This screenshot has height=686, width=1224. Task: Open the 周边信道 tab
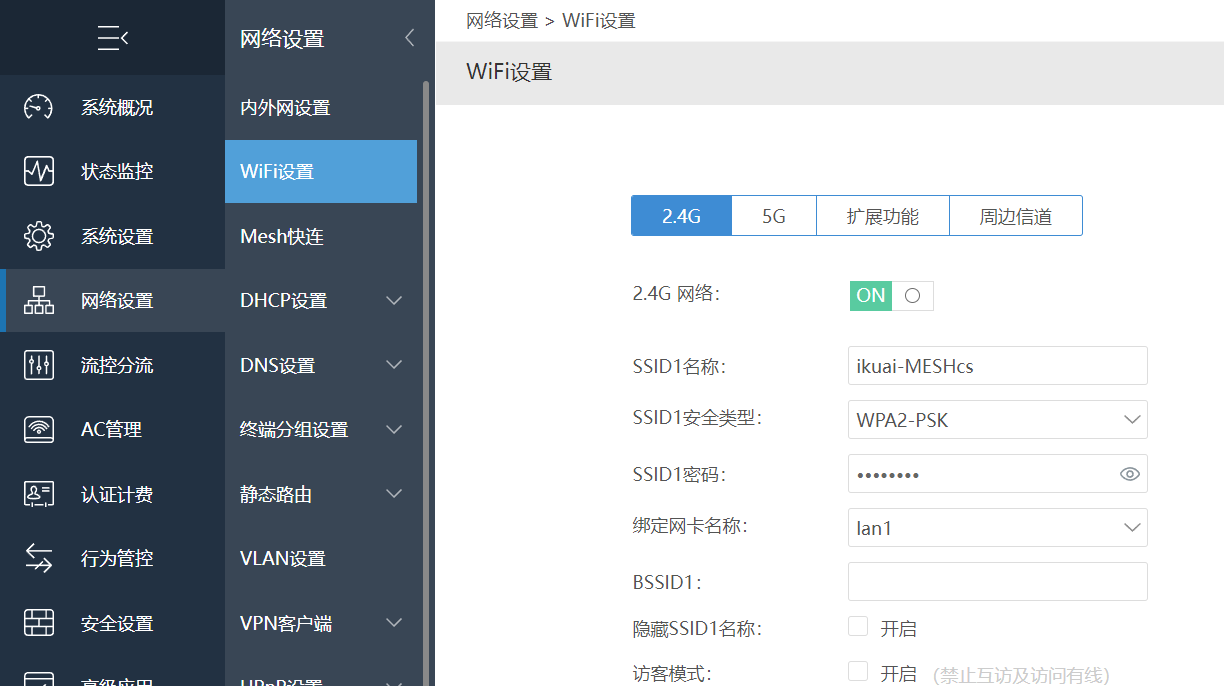pos(1016,215)
